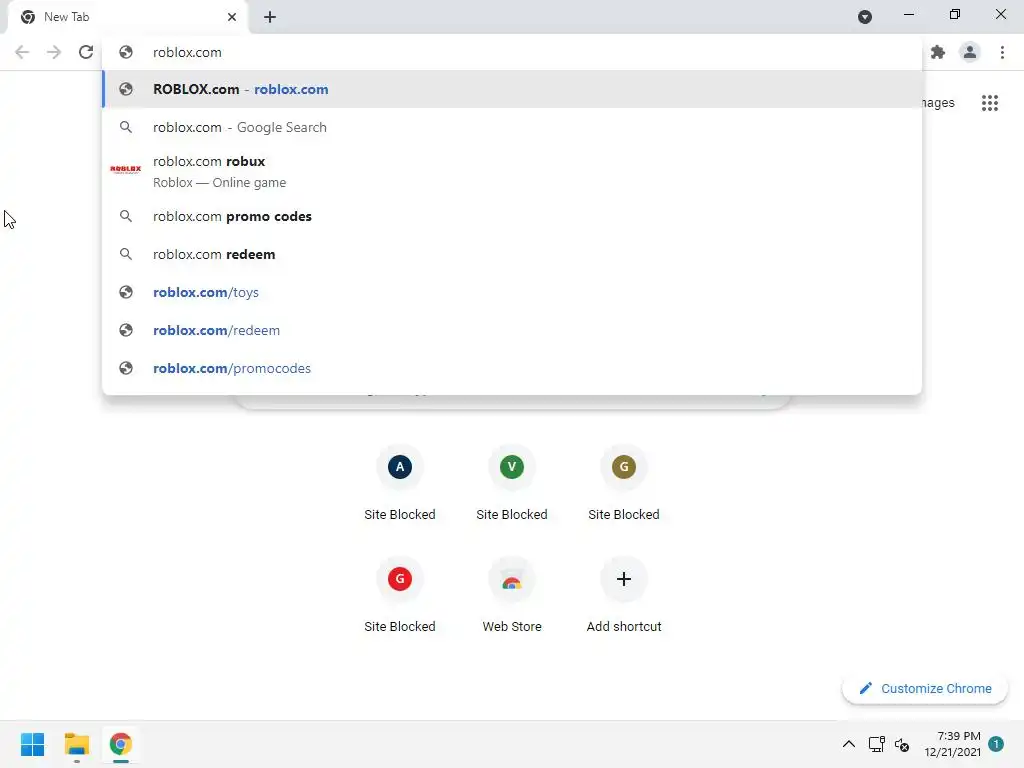Open the Site Blocked shortcut with V icon
The width and height of the screenshot is (1024, 768).
tap(511, 483)
